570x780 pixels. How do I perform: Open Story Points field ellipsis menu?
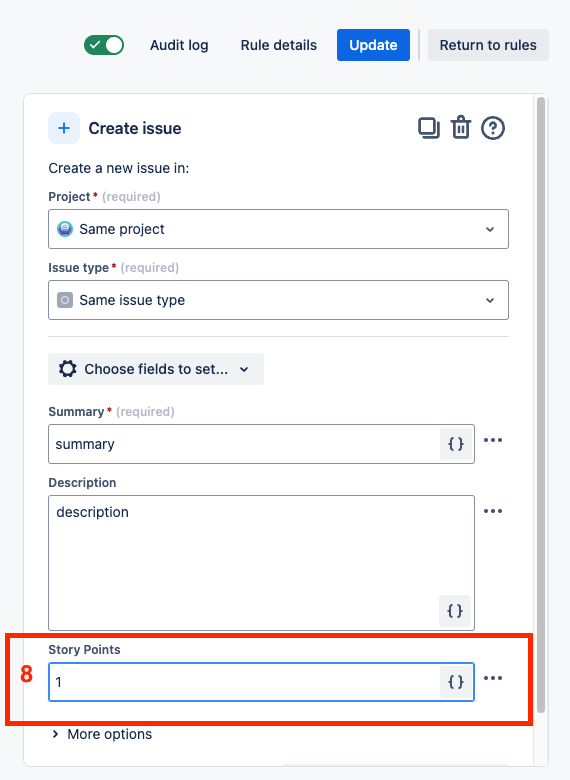pyautogui.click(x=492, y=678)
